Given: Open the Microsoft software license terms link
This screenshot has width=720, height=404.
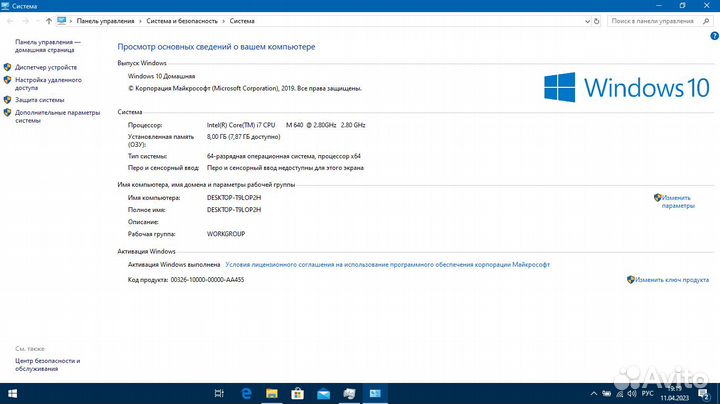Looking at the screenshot, I should (387, 265).
